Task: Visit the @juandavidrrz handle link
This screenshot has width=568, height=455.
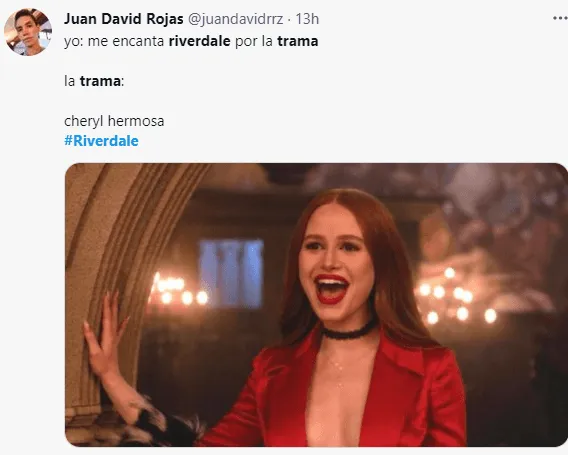Action: 235,19
